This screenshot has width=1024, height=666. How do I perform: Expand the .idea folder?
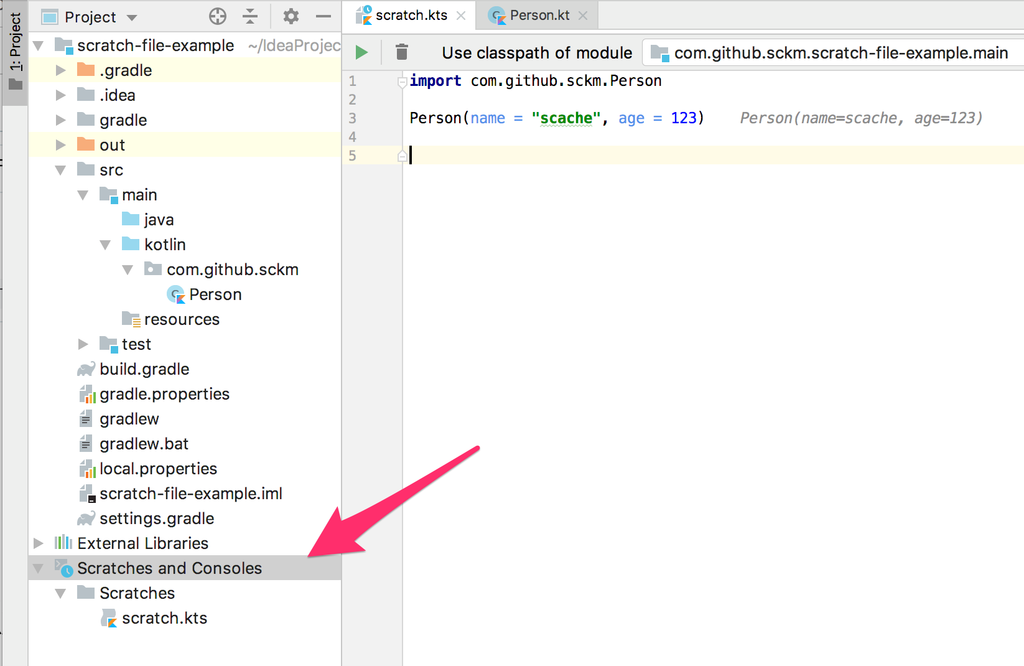61,95
